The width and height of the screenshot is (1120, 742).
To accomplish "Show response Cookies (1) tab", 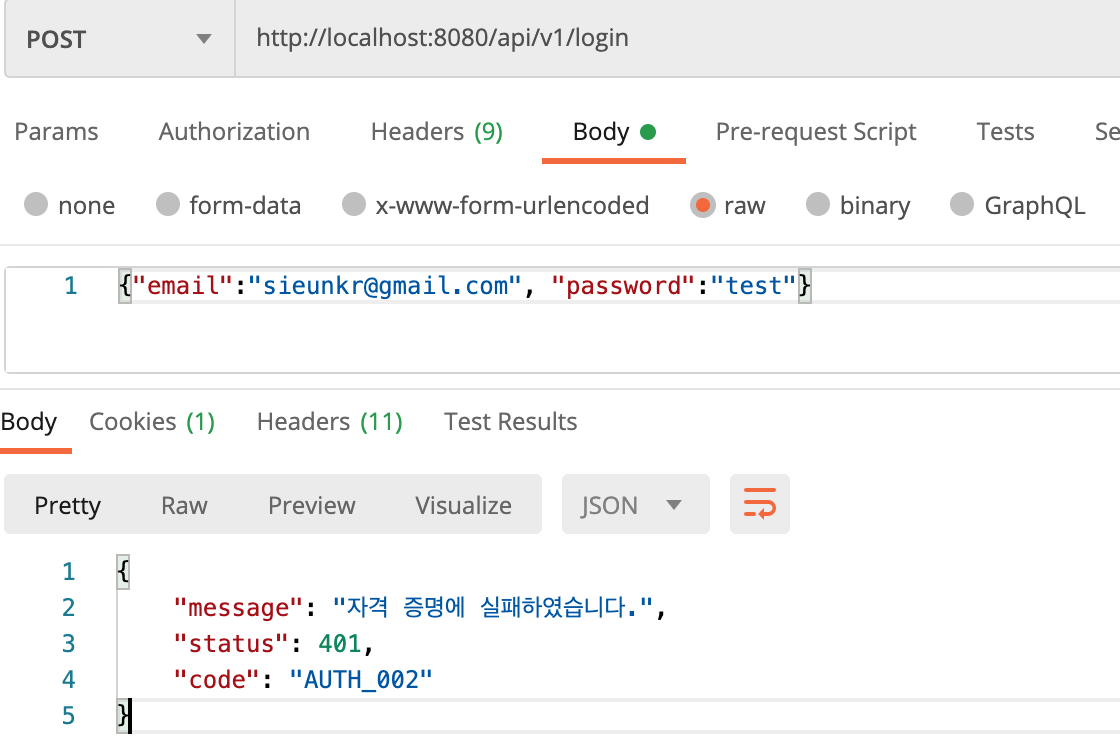I will tap(152, 422).
